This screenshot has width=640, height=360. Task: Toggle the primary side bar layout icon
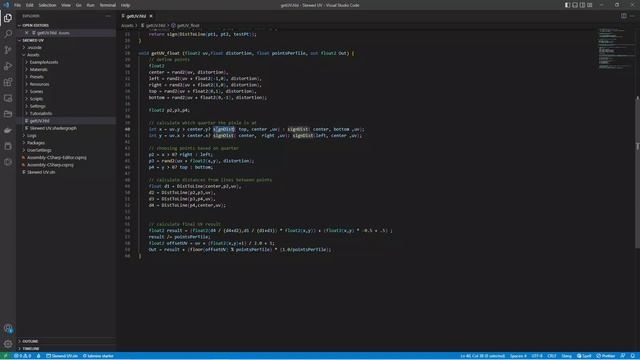(x=567, y=5)
